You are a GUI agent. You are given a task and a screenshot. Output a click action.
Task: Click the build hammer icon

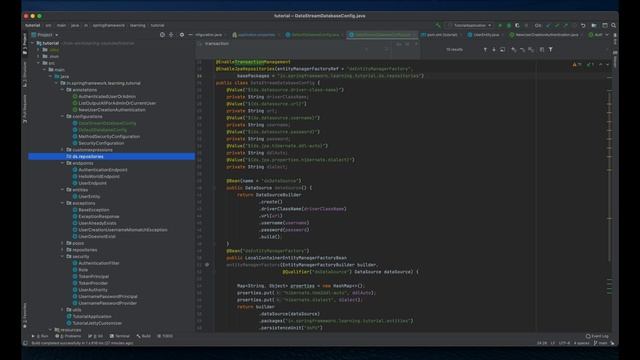pos(438,25)
